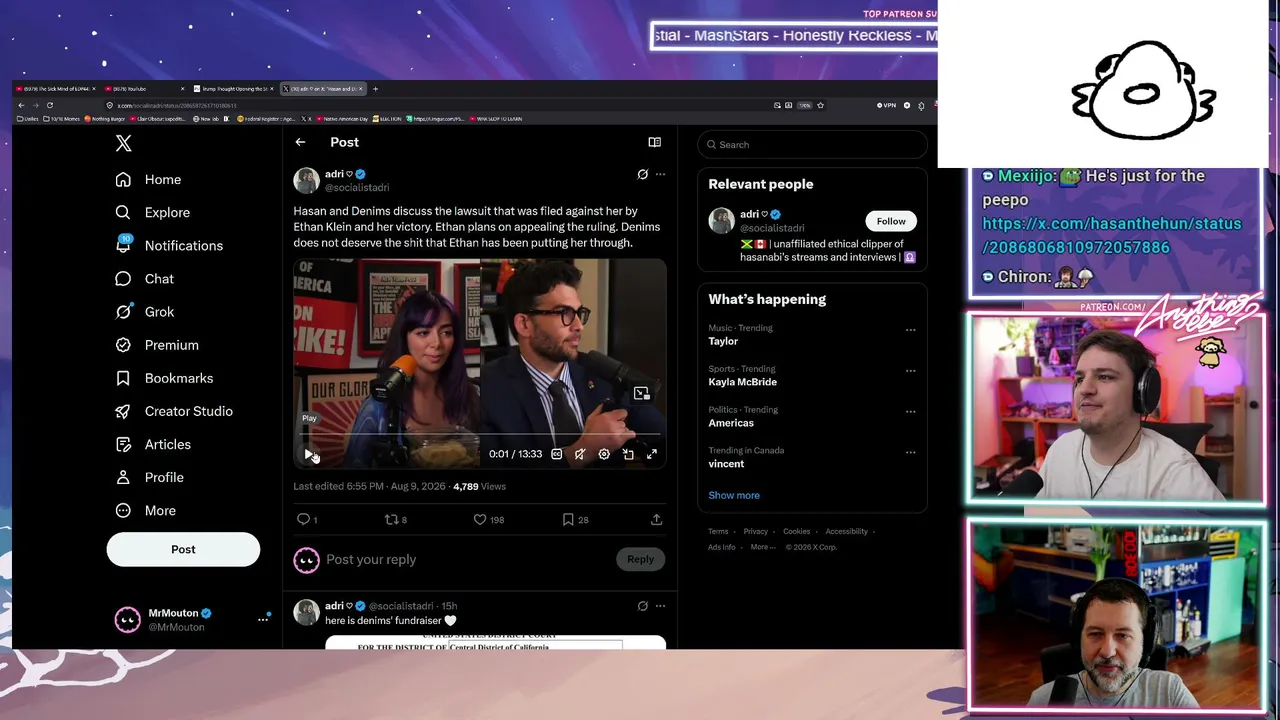The height and width of the screenshot is (720, 1280).
Task: Open Profile in the X sidebar
Action: coord(149,477)
